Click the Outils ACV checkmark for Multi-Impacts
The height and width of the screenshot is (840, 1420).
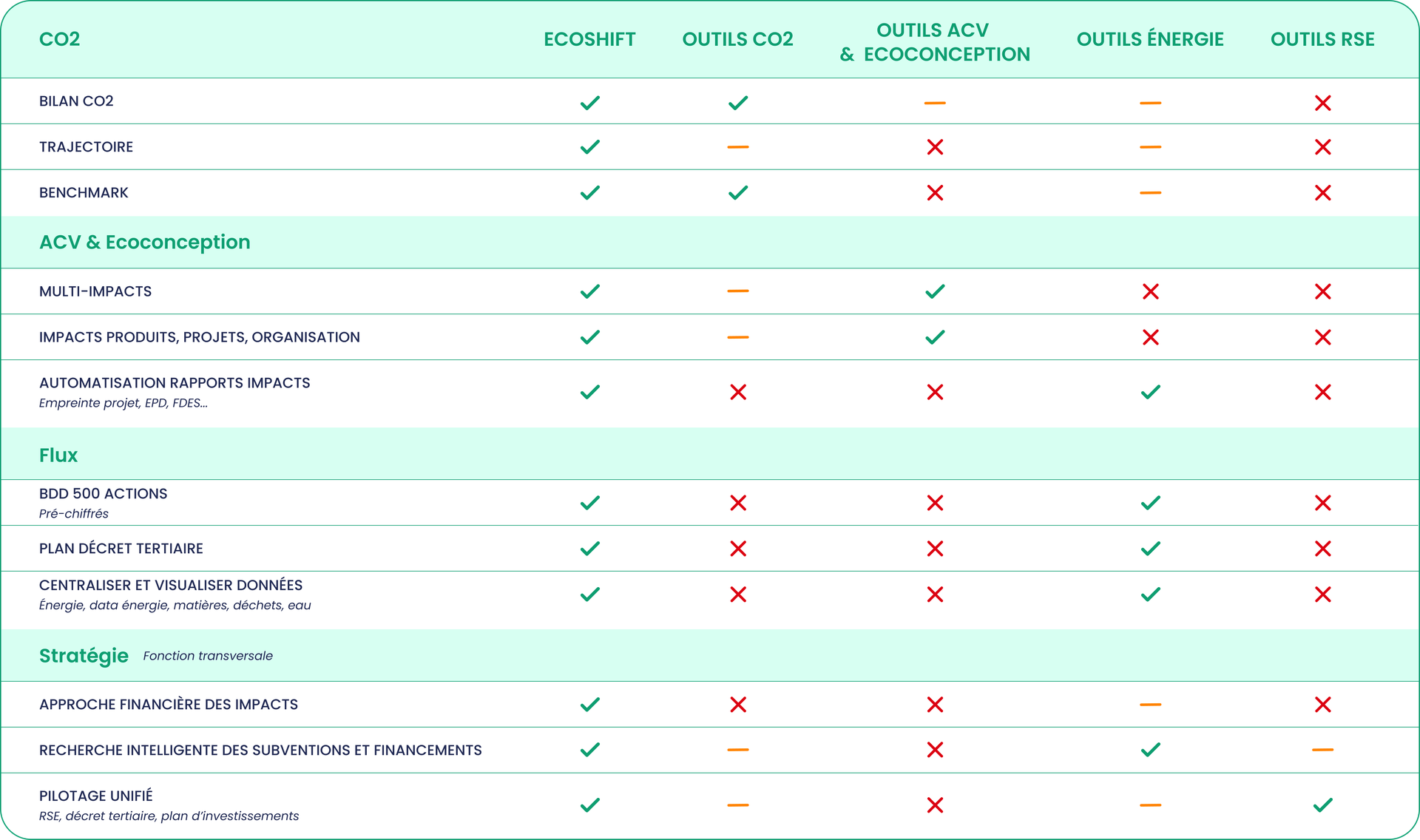pyautogui.click(x=935, y=291)
